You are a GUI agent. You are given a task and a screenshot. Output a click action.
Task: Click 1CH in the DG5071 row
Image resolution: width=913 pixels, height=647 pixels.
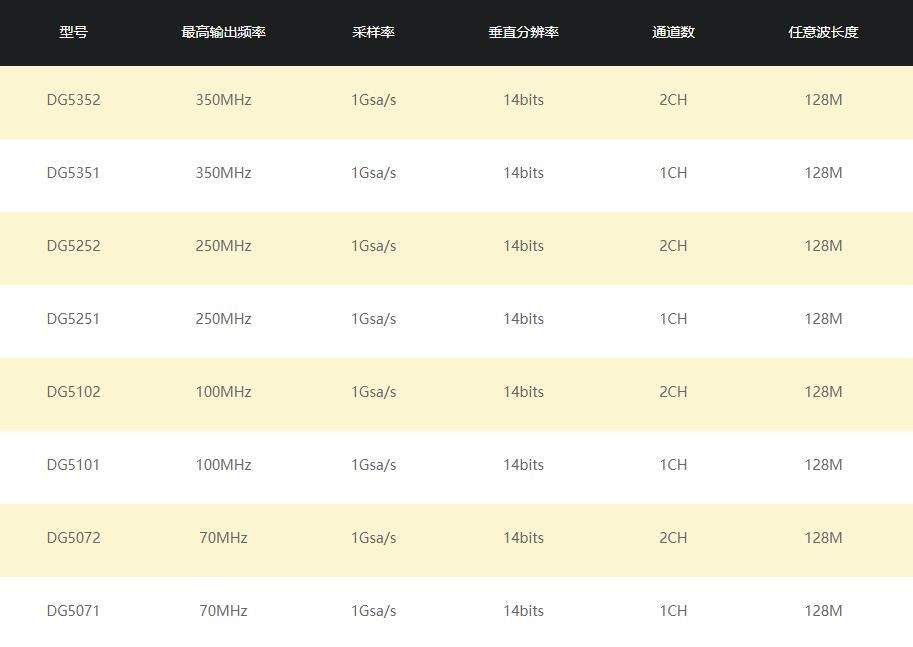[x=673, y=610]
